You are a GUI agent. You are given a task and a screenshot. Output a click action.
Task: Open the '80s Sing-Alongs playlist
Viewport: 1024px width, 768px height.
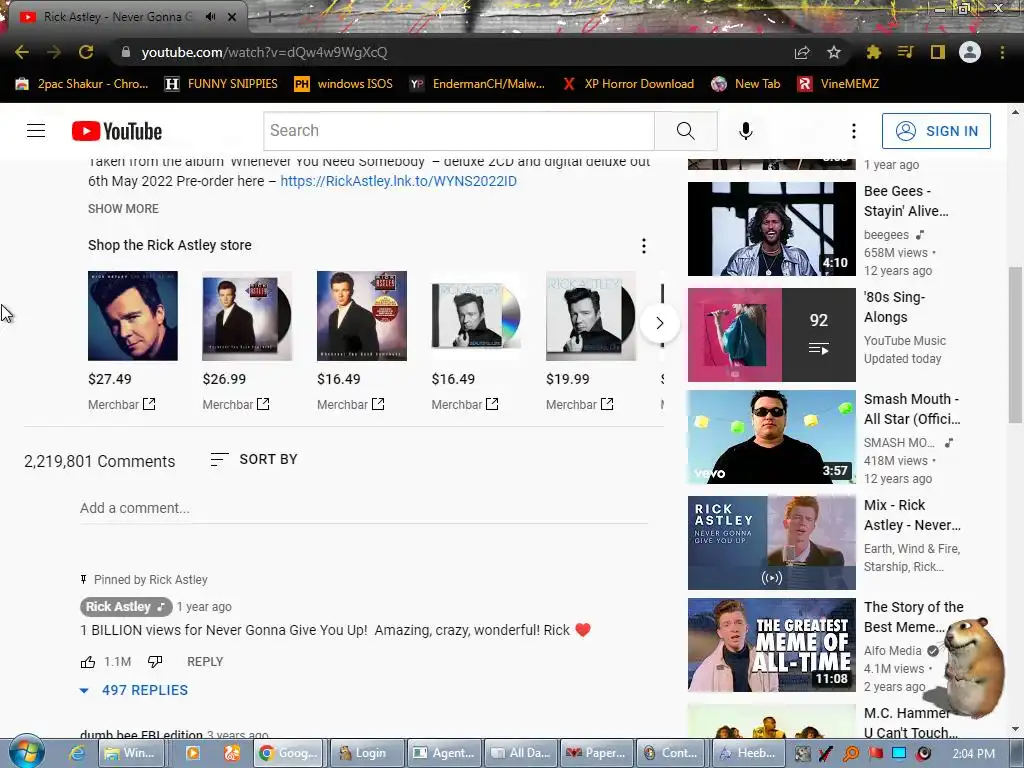pyautogui.click(x=771, y=334)
